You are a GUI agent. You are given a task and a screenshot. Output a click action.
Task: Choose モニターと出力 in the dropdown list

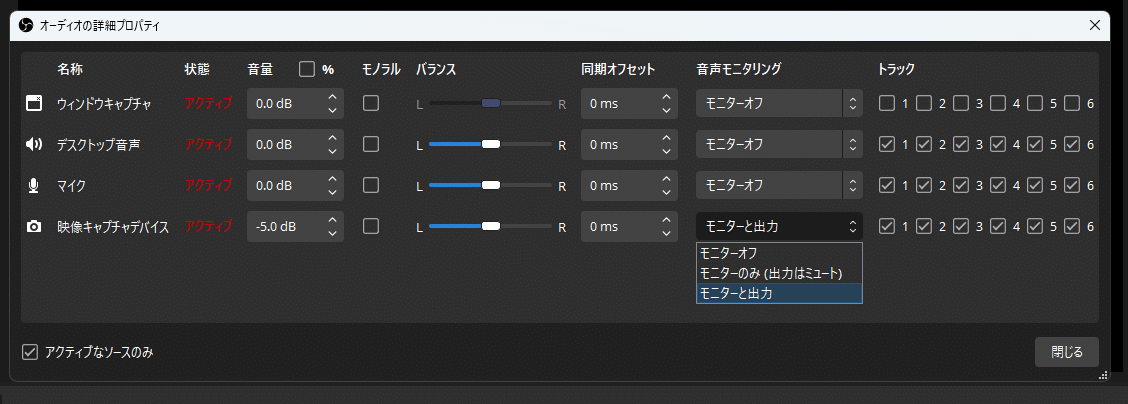(x=779, y=293)
